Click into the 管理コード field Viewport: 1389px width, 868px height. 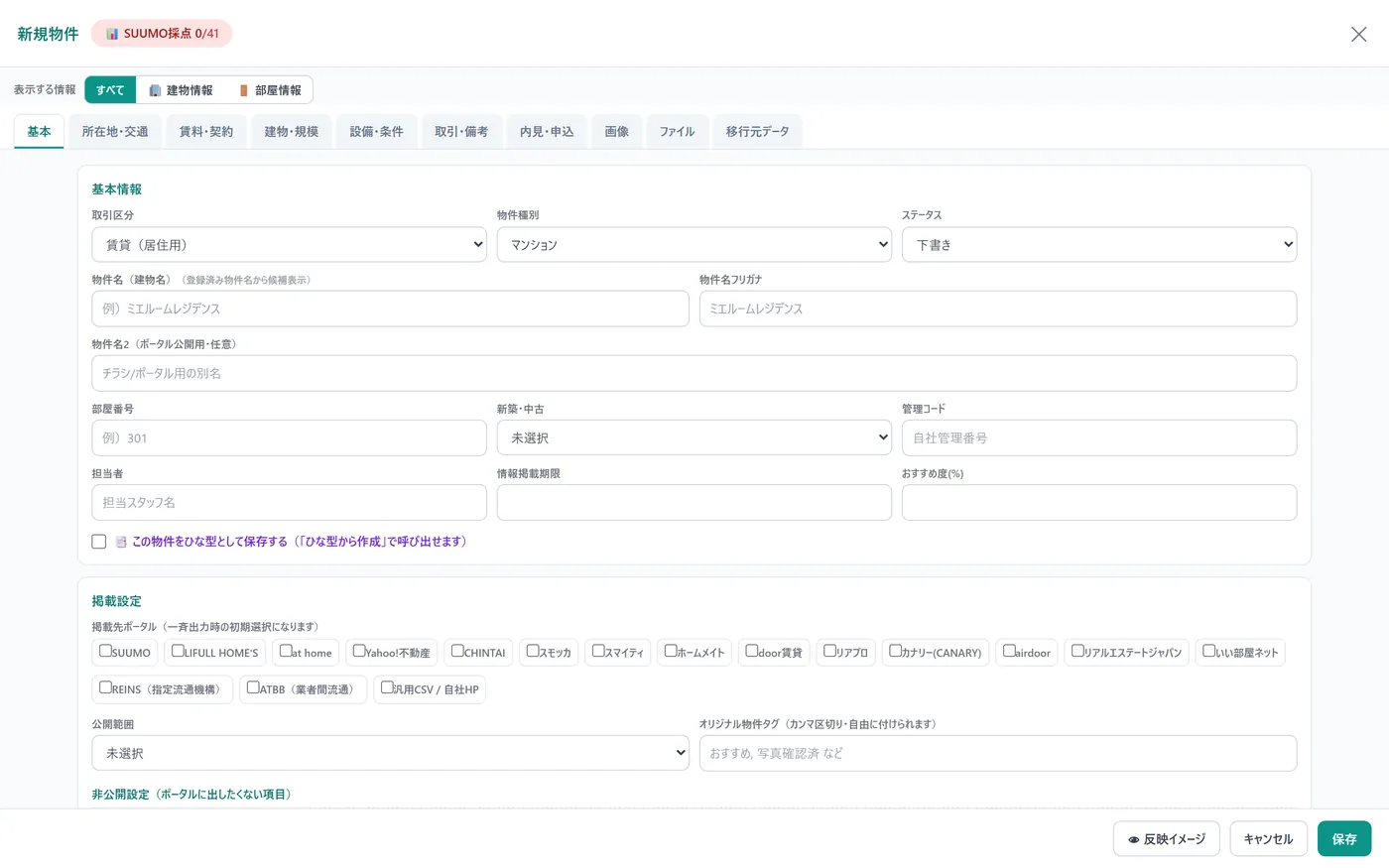coord(1099,437)
